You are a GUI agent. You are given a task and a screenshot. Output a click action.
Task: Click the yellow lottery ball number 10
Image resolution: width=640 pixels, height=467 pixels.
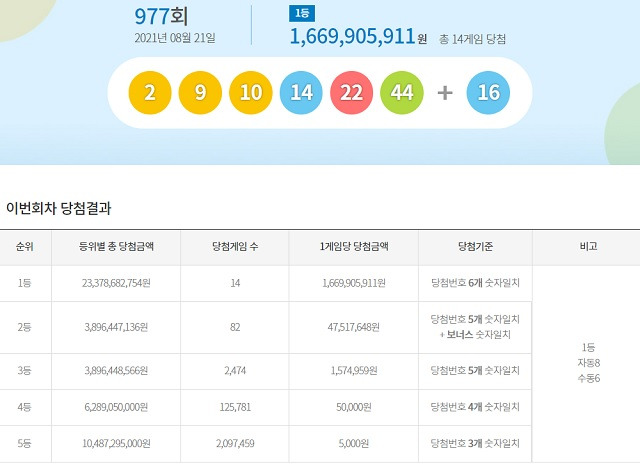251,93
